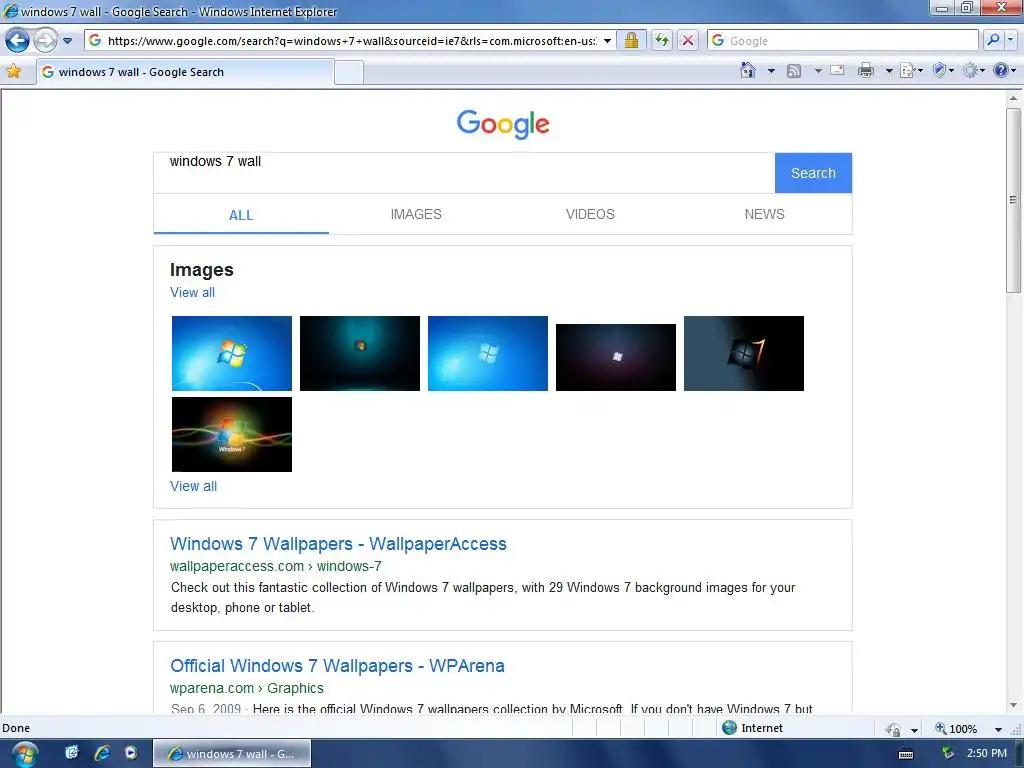Open the first blue Windows 7 logo thumbnail
Viewport: 1024px width, 768px height.
click(x=232, y=353)
